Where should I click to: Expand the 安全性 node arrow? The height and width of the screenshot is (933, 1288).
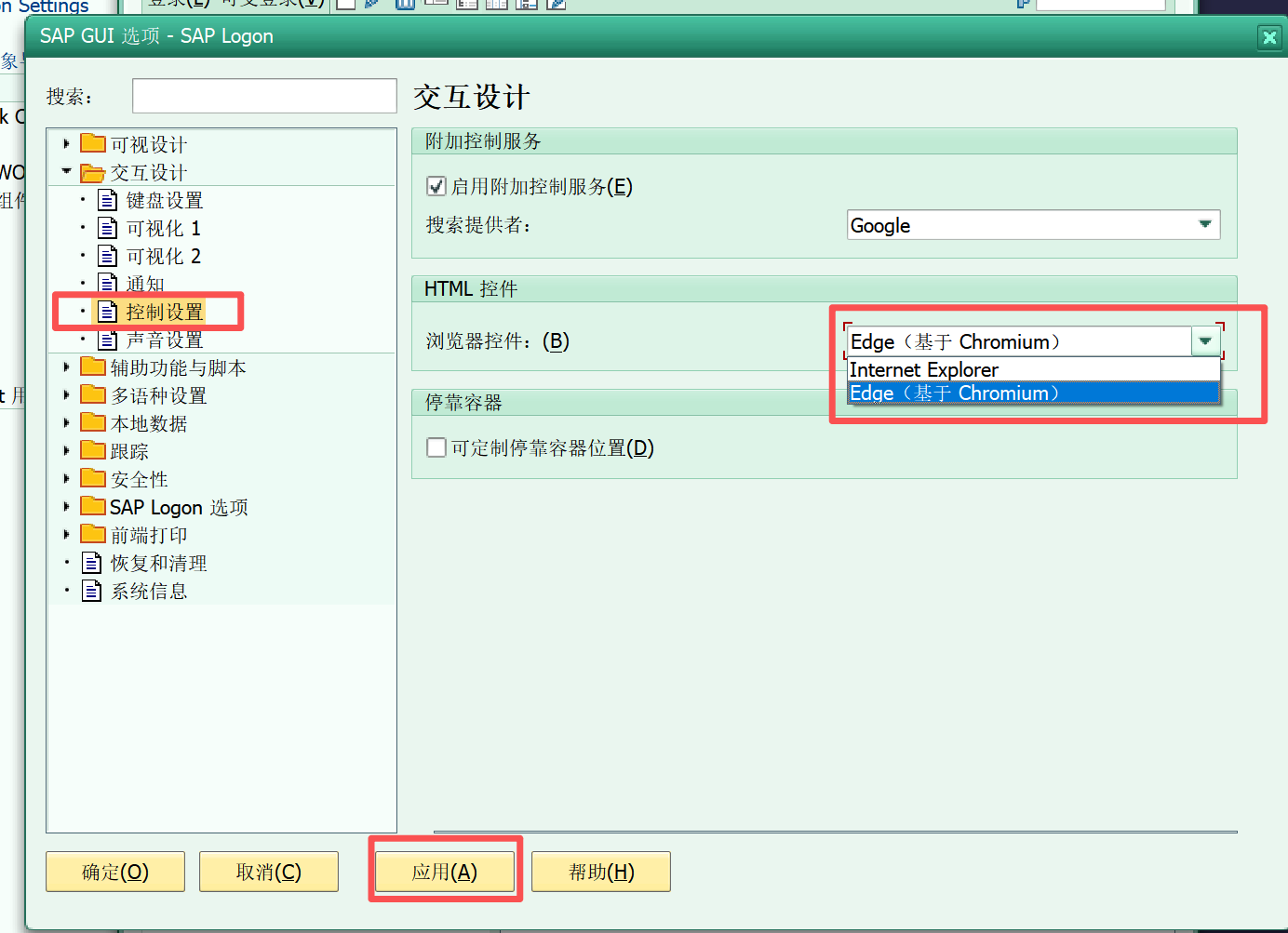[x=66, y=479]
